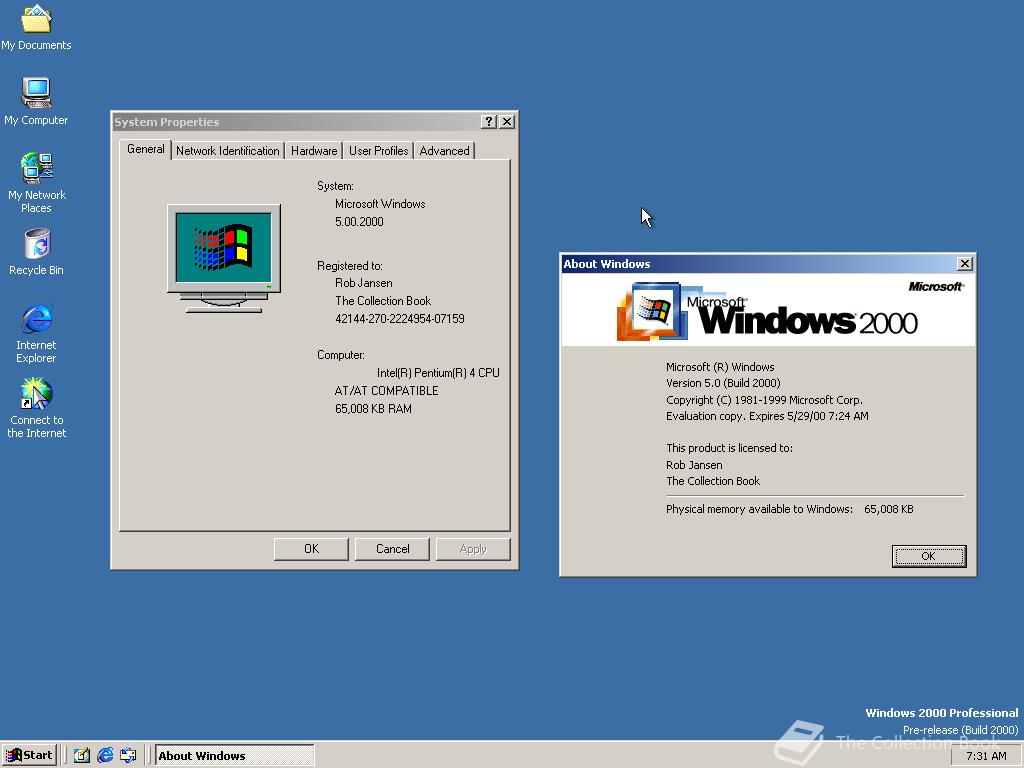Screen dimensions: 1024x768
Task: Click Rob Jansen in About Windows
Action: click(694, 465)
